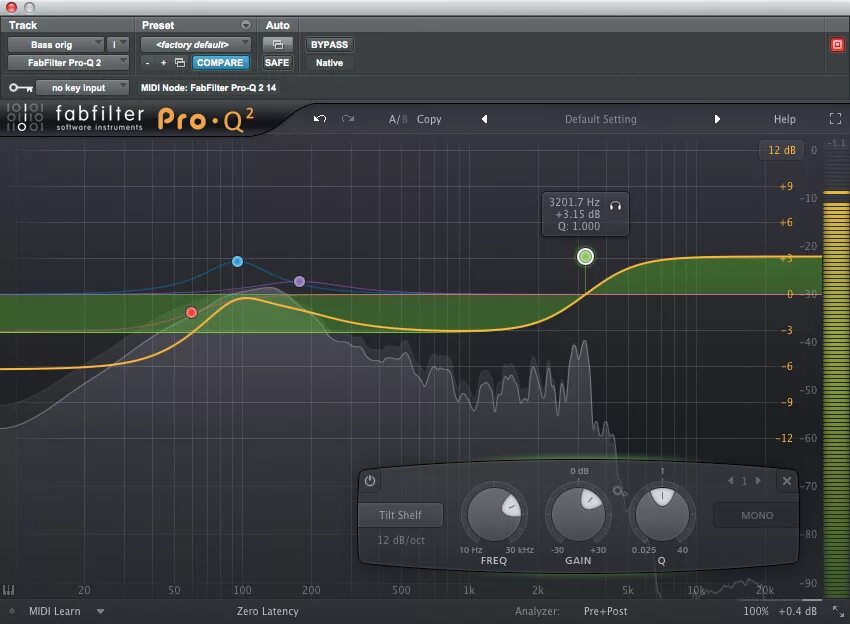
Task: Click the key input icon
Action: 21,87
